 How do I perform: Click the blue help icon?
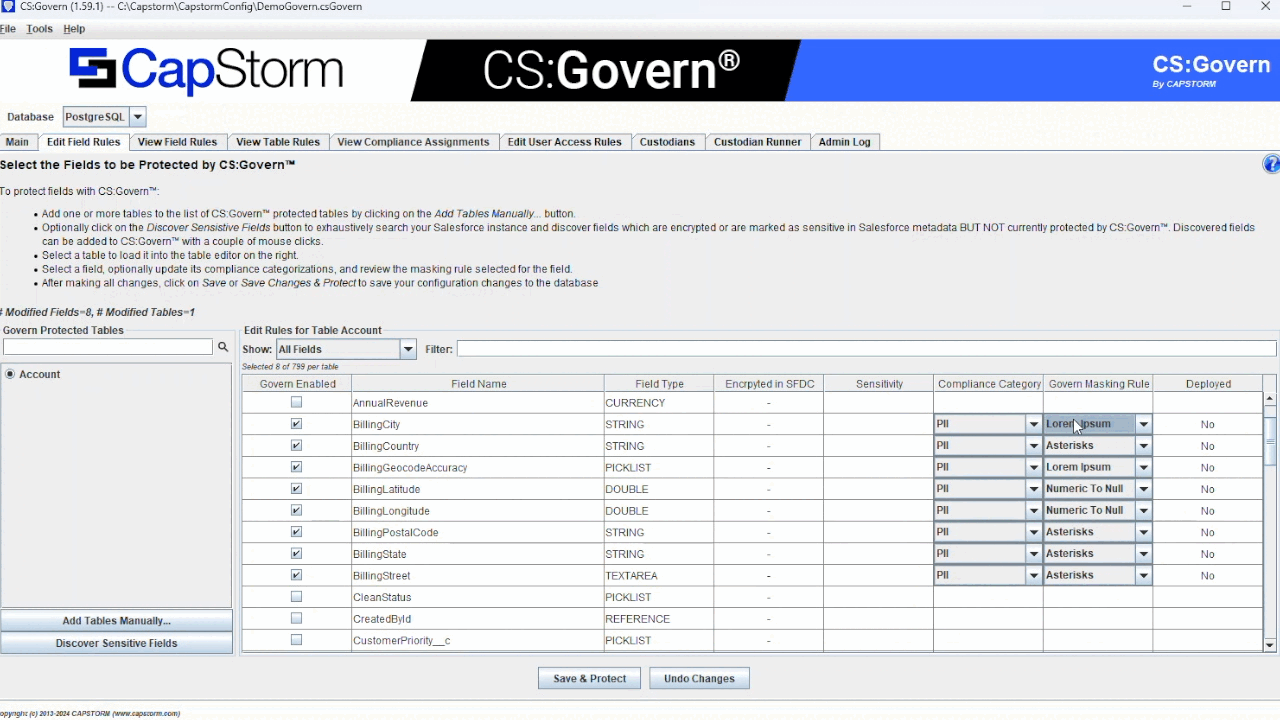[x=1271, y=165]
